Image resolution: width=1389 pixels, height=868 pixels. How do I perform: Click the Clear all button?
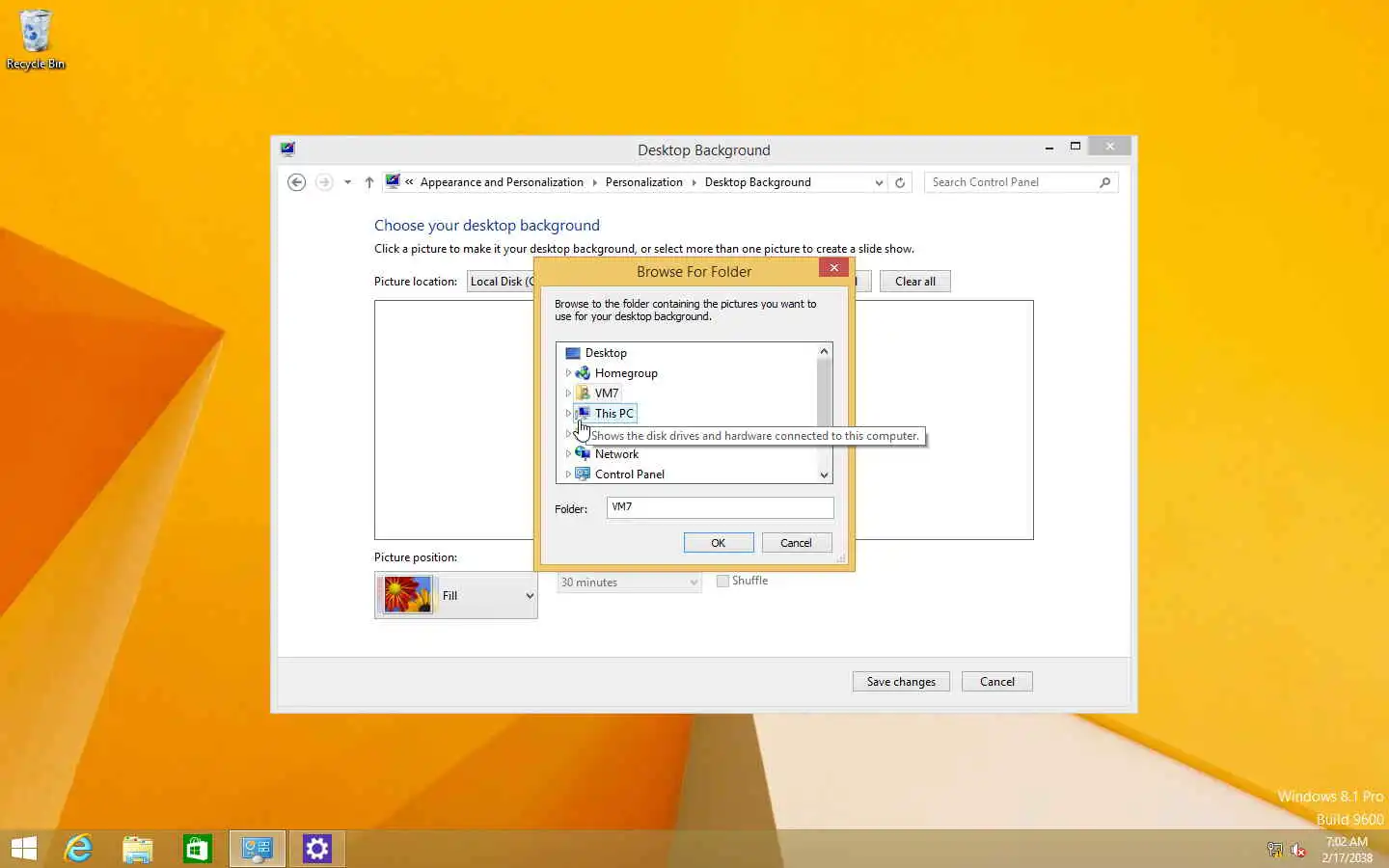click(x=914, y=282)
